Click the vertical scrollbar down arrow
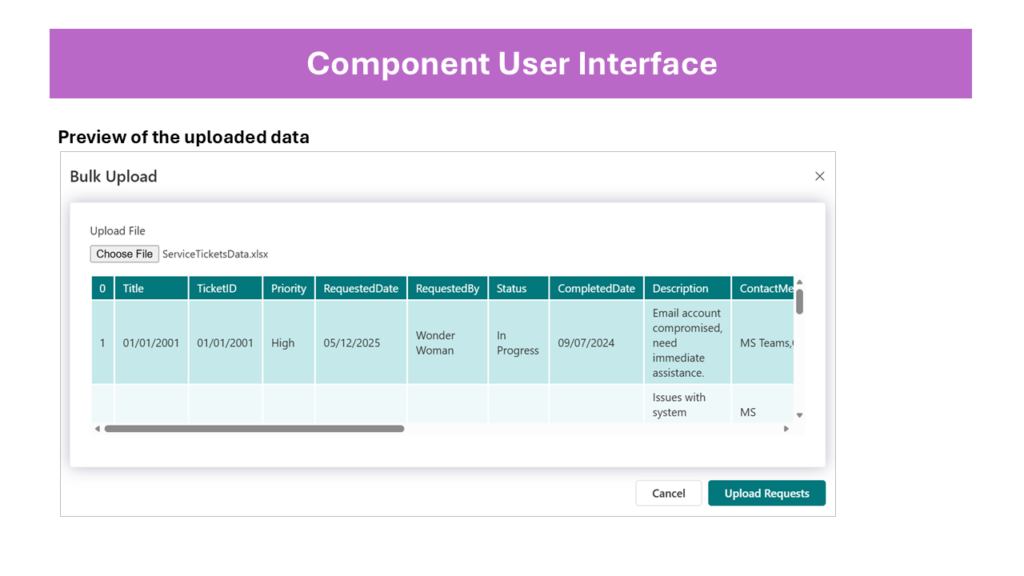 799,414
